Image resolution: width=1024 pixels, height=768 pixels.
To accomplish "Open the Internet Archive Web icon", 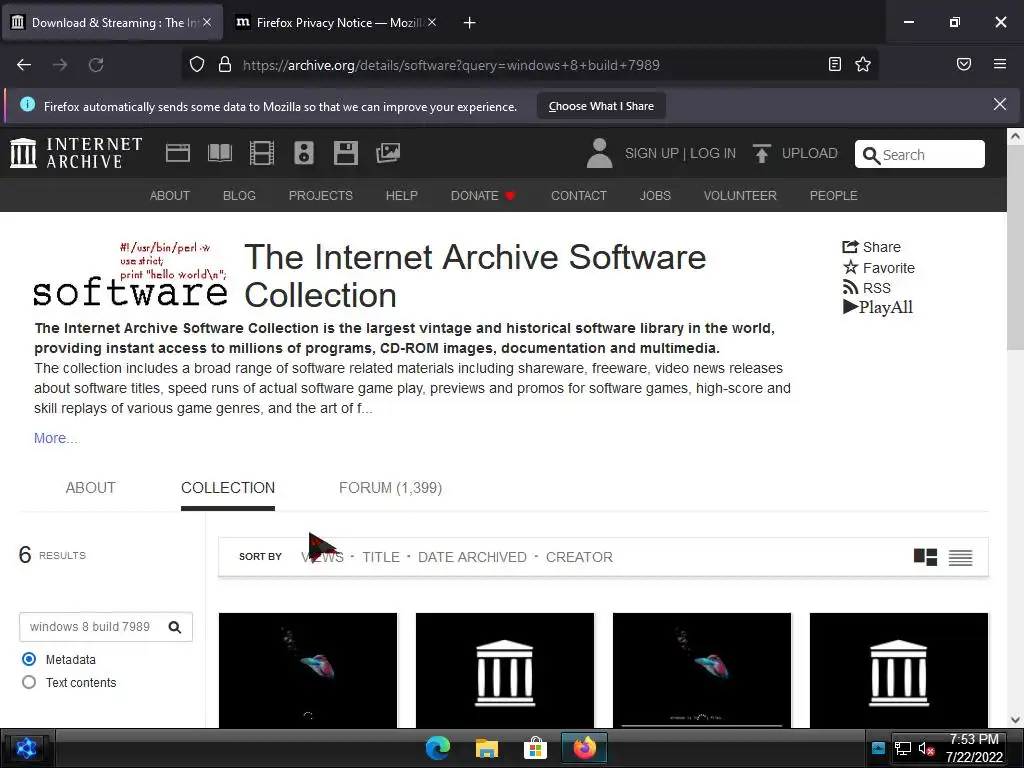I will 178,153.
